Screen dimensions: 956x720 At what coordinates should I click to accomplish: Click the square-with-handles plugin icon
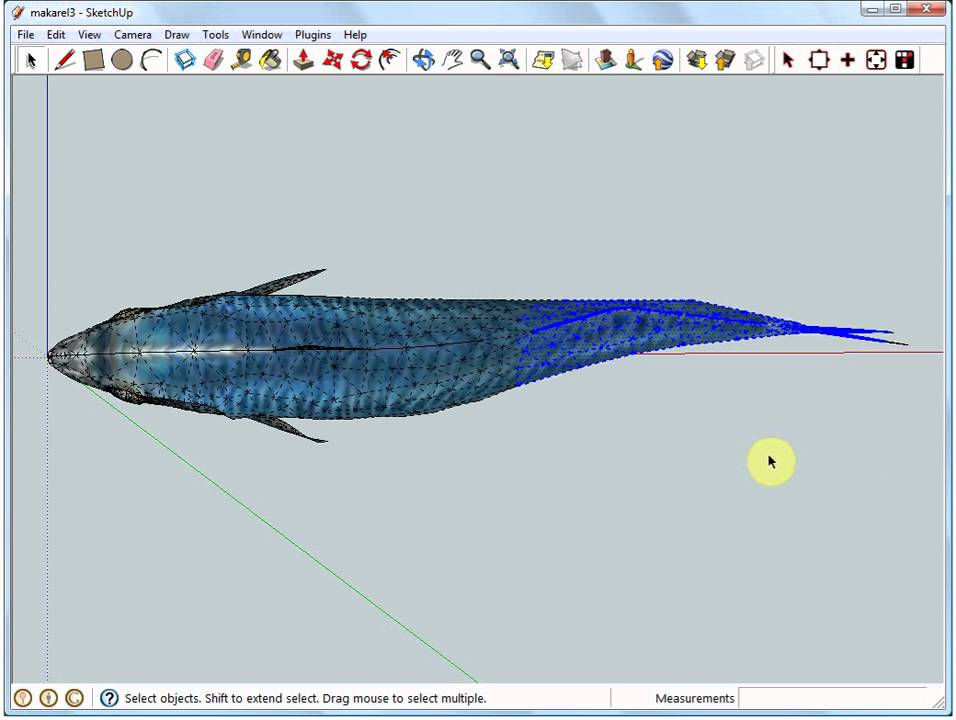[x=819, y=60]
